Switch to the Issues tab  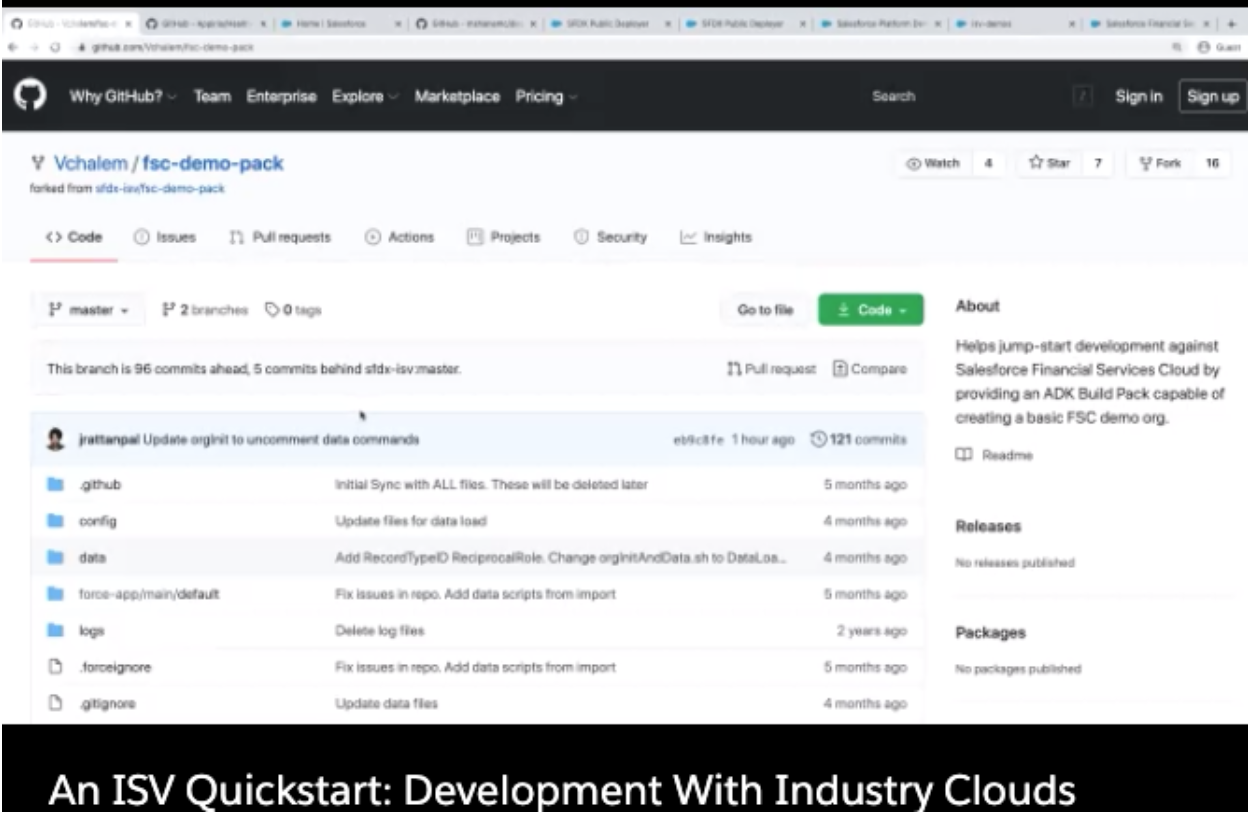click(165, 238)
